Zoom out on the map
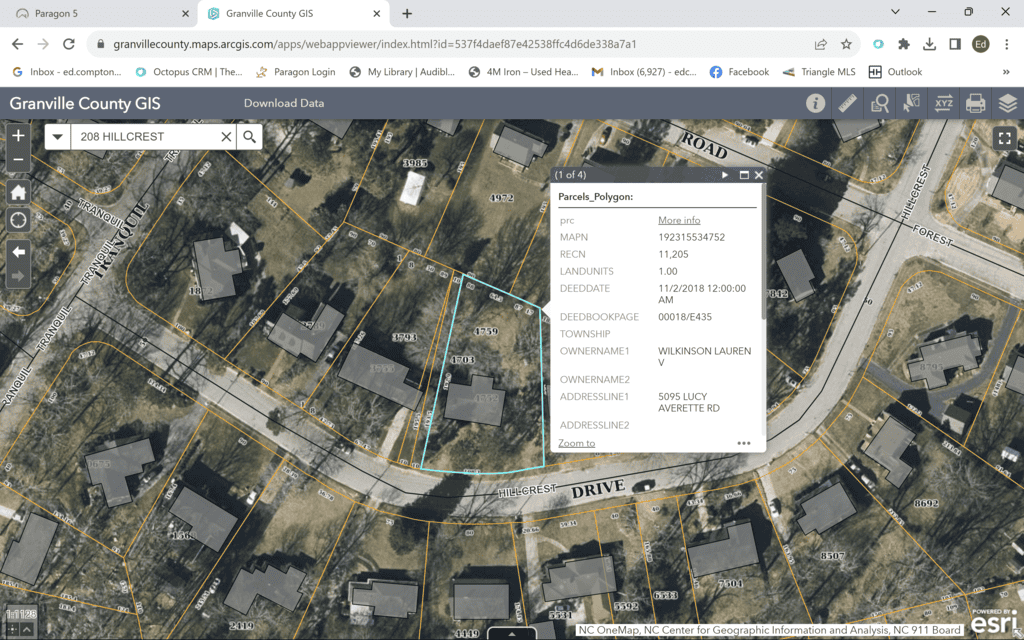 (x=18, y=158)
